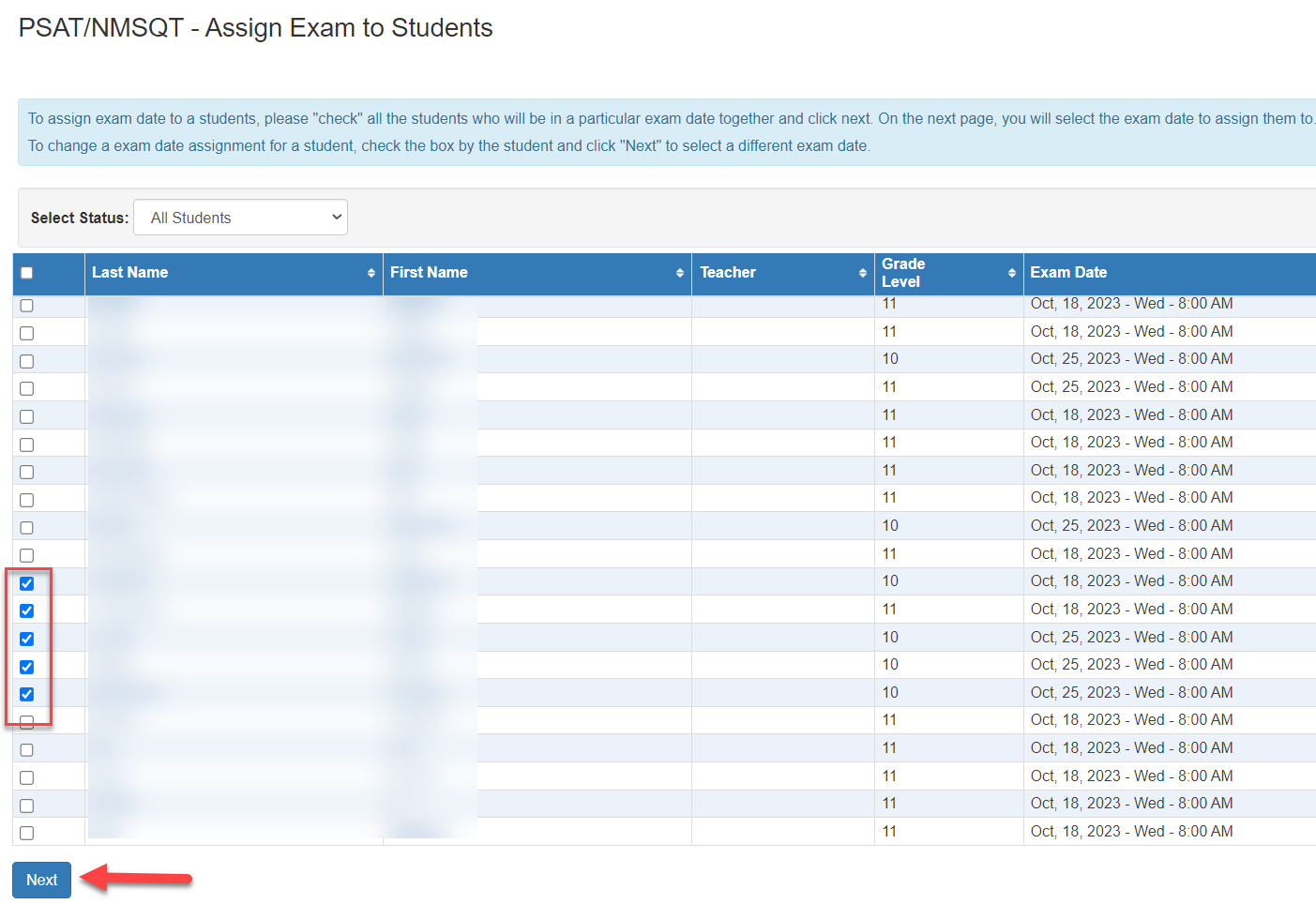The image size is (1316, 904).
Task: Sort by the Grade Level column header
Action: click(948, 273)
